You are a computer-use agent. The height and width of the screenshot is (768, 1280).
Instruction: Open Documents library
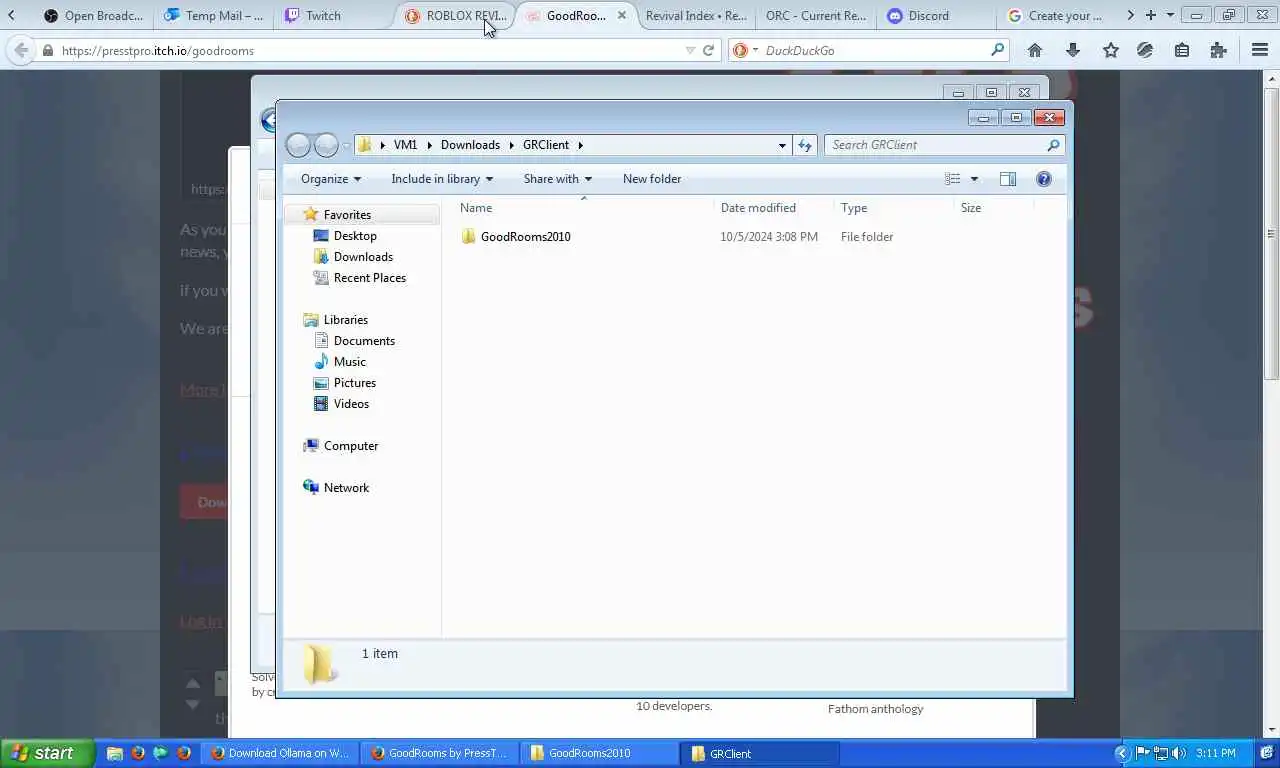click(364, 341)
